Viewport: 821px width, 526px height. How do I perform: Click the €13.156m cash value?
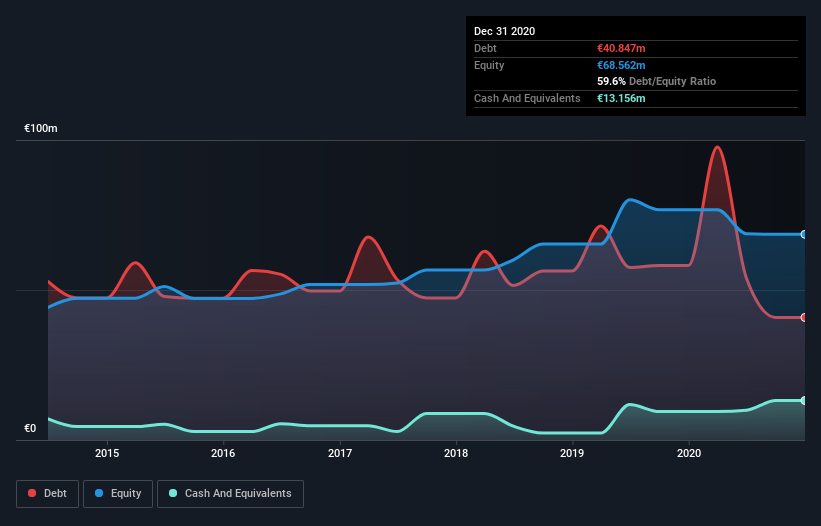(x=621, y=98)
